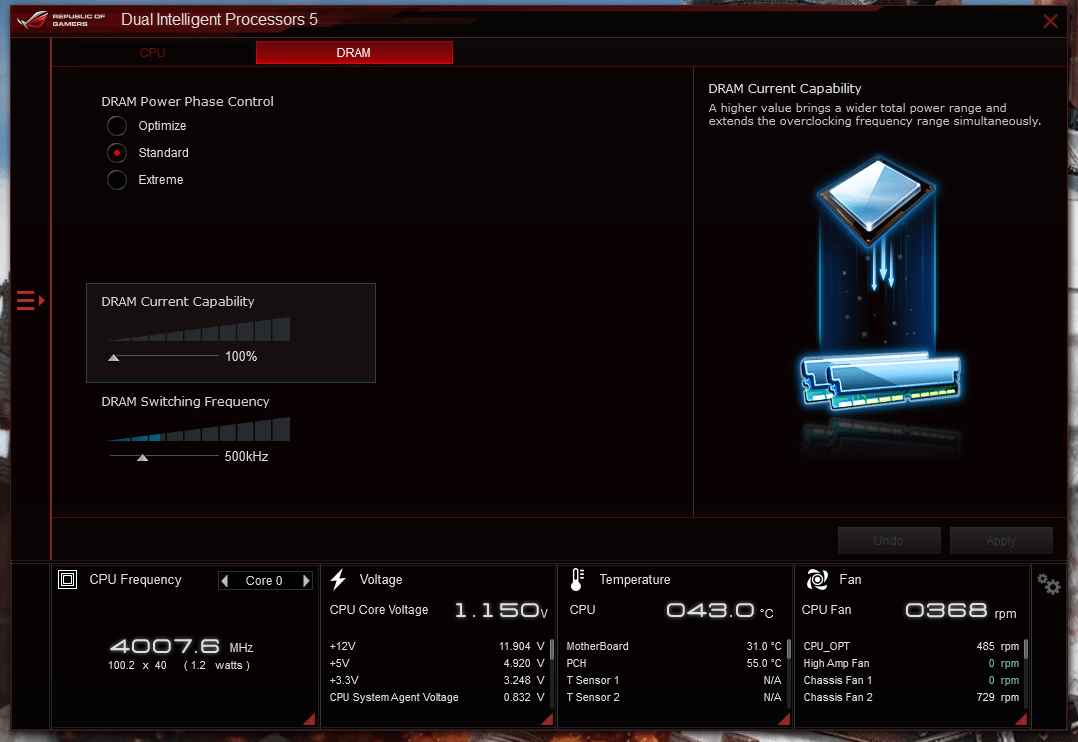Click the Fan panel icon

tap(817, 580)
